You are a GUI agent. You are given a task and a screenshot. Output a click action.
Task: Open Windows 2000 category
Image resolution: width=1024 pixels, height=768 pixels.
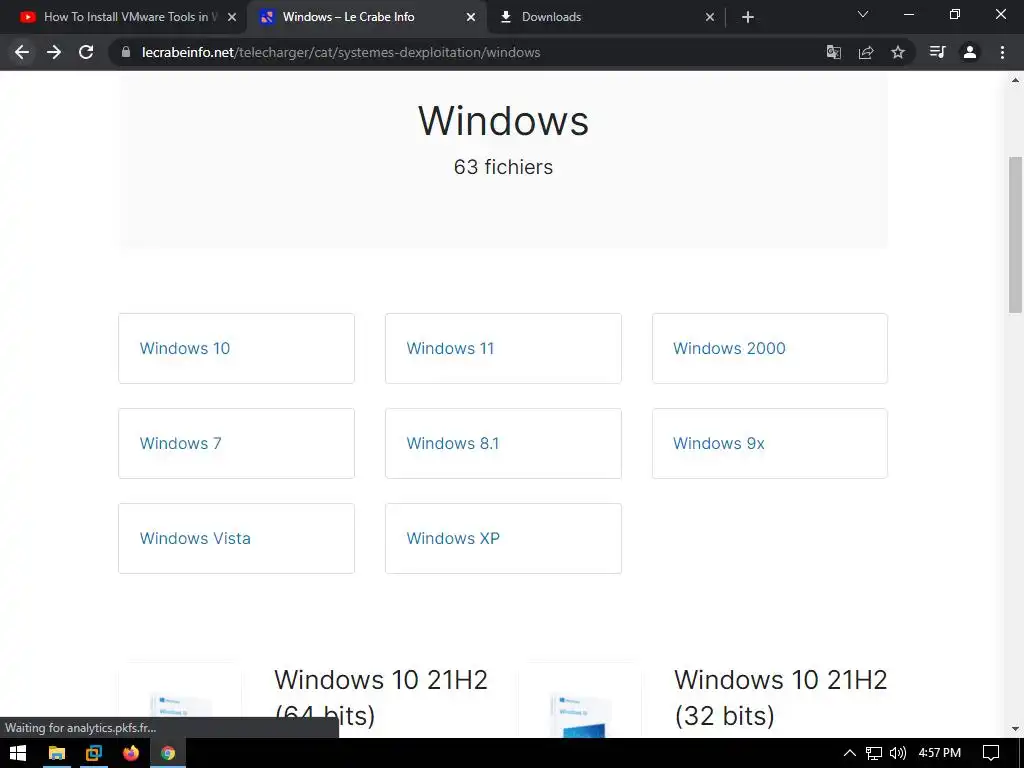pyautogui.click(x=769, y=348)
